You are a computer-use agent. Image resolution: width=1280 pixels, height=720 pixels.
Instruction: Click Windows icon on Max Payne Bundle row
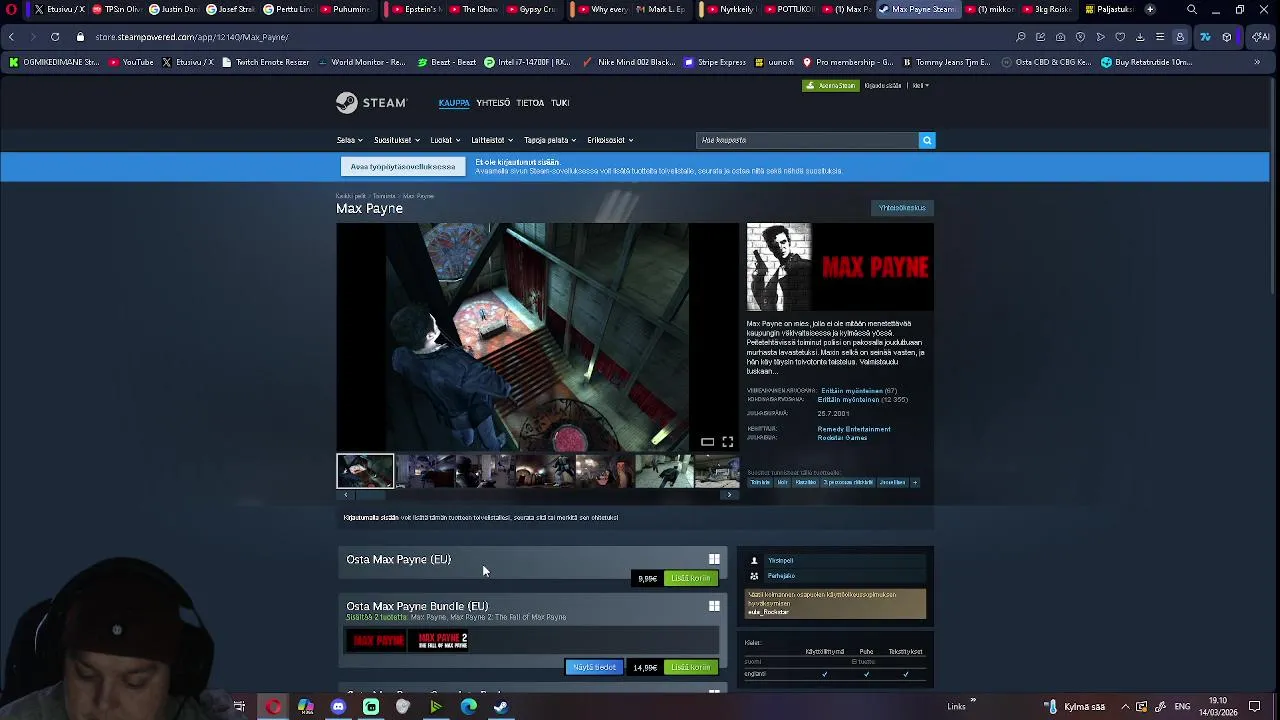point(714,606)
